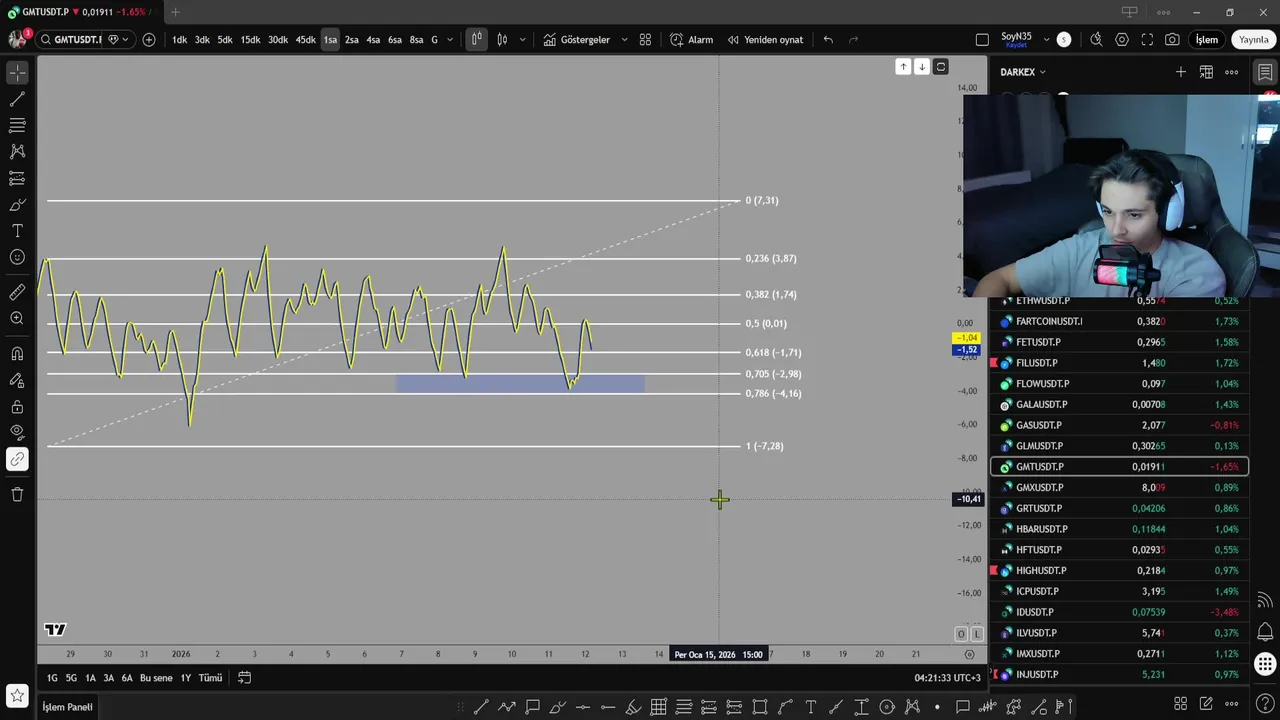Select the G daily timeframe
The height and width of the screenshot is (720, 1280).
434,40
